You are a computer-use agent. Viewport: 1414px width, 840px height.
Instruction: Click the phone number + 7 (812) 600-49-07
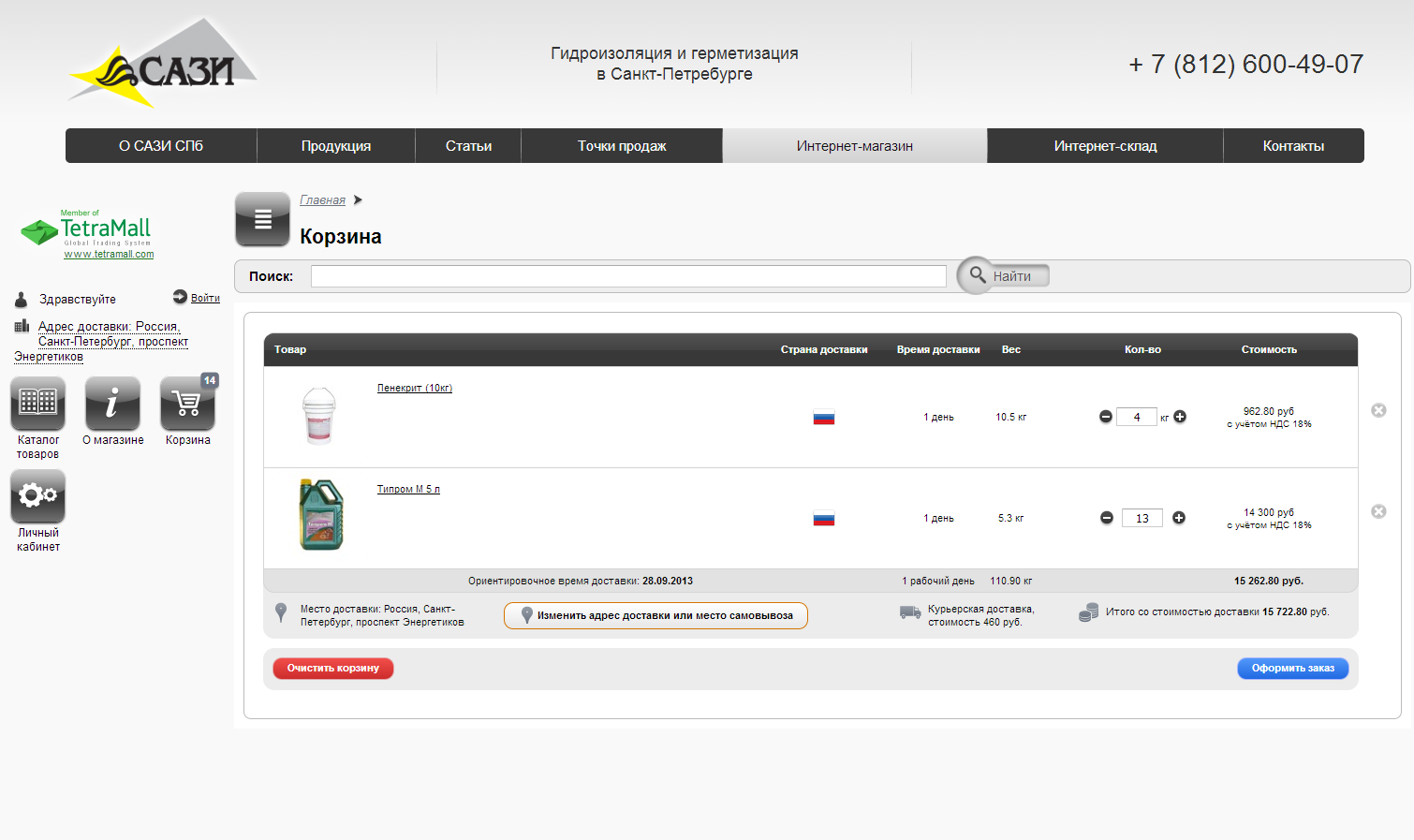coord(1246,64)
